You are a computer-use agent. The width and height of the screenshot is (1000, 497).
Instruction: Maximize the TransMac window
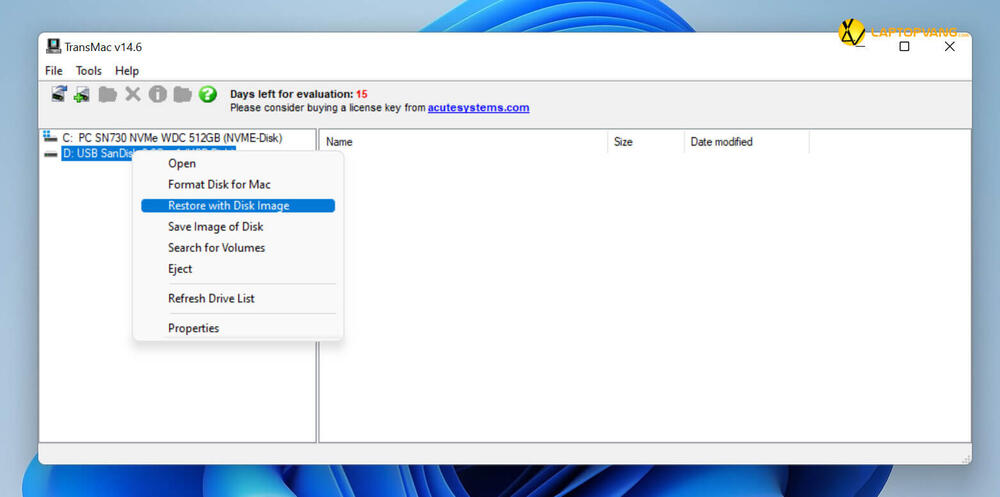click(904, 47)
